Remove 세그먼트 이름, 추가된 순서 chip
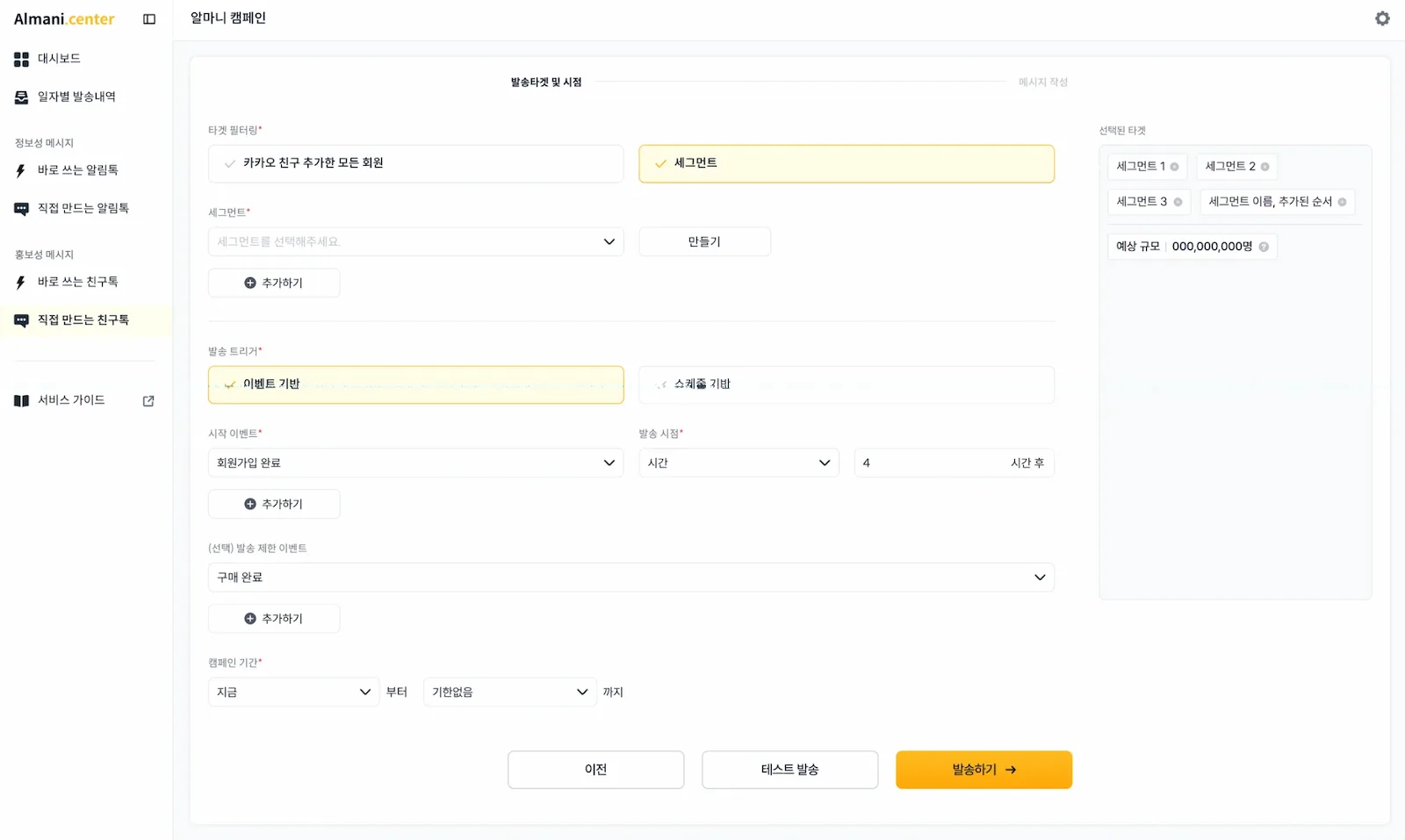The height and width of the screenshot is (840, 1405). pyautogui.click(x=1342, y=202)
